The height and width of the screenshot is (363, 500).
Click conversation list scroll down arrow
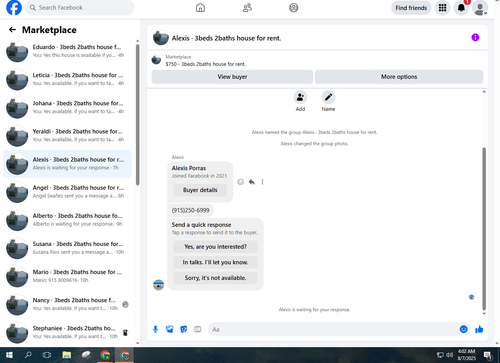137,343
